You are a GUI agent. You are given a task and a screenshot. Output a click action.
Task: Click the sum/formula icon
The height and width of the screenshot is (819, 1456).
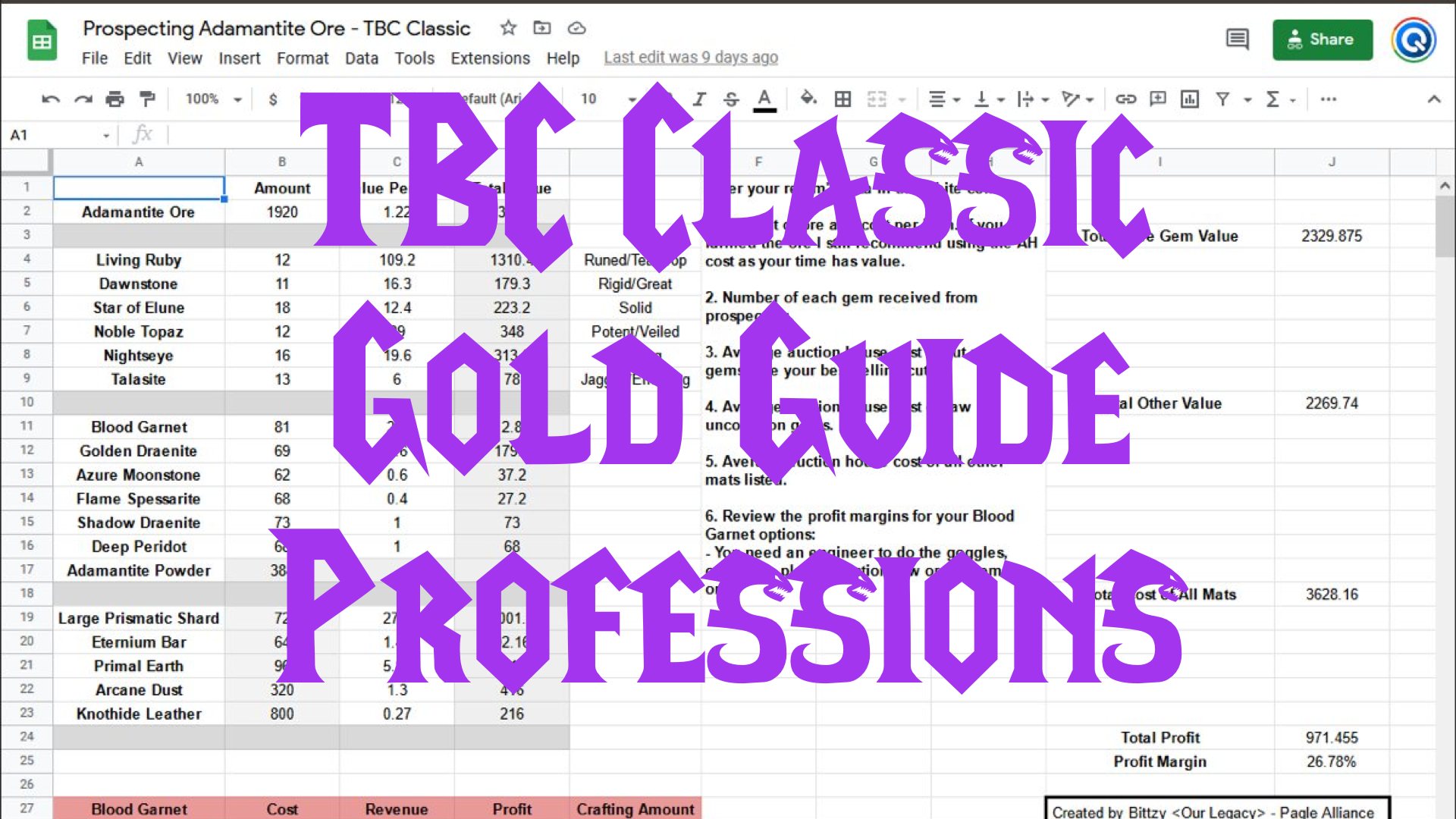tap(1272, 99)
